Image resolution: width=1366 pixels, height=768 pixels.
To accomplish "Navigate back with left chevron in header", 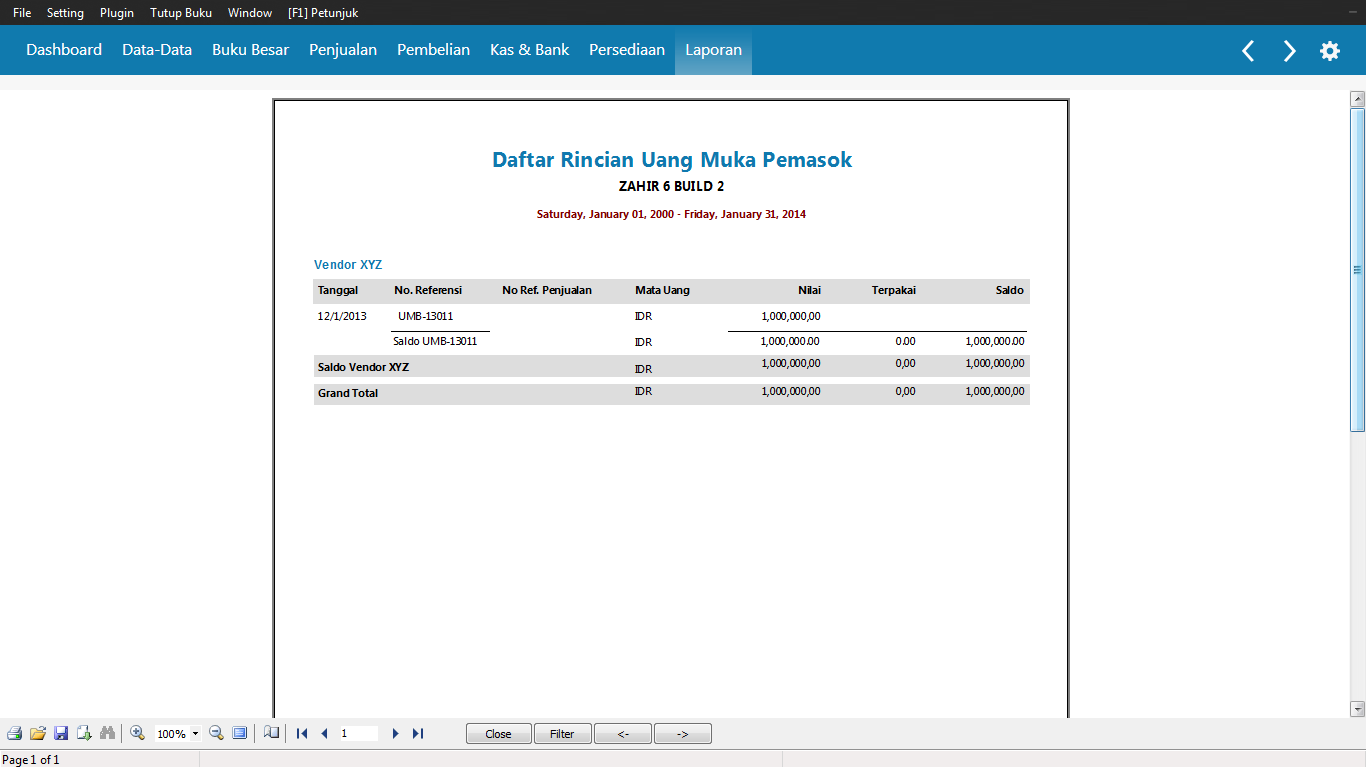I will (x=1248, y=51).
